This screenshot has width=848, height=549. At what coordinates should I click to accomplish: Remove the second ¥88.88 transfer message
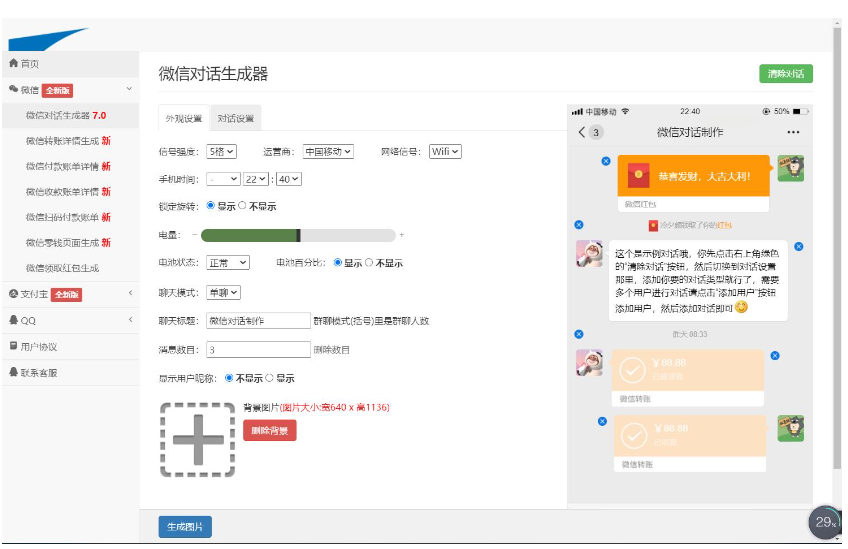(x=602, y=421)
